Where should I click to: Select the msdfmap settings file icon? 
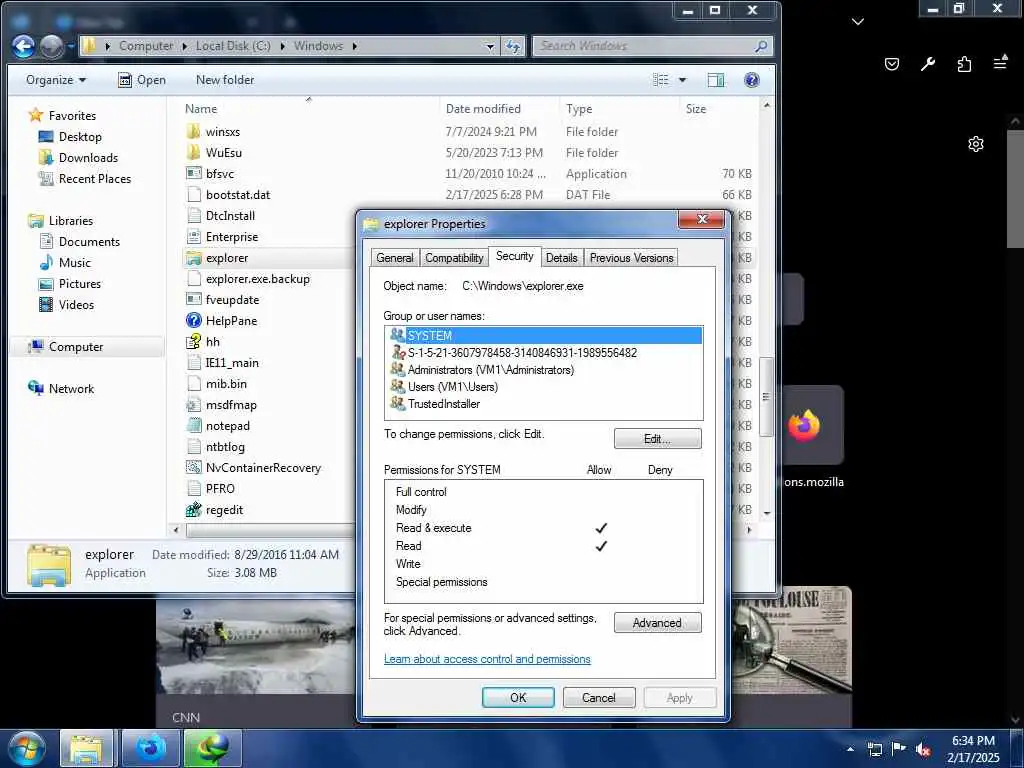coord(193,404)
